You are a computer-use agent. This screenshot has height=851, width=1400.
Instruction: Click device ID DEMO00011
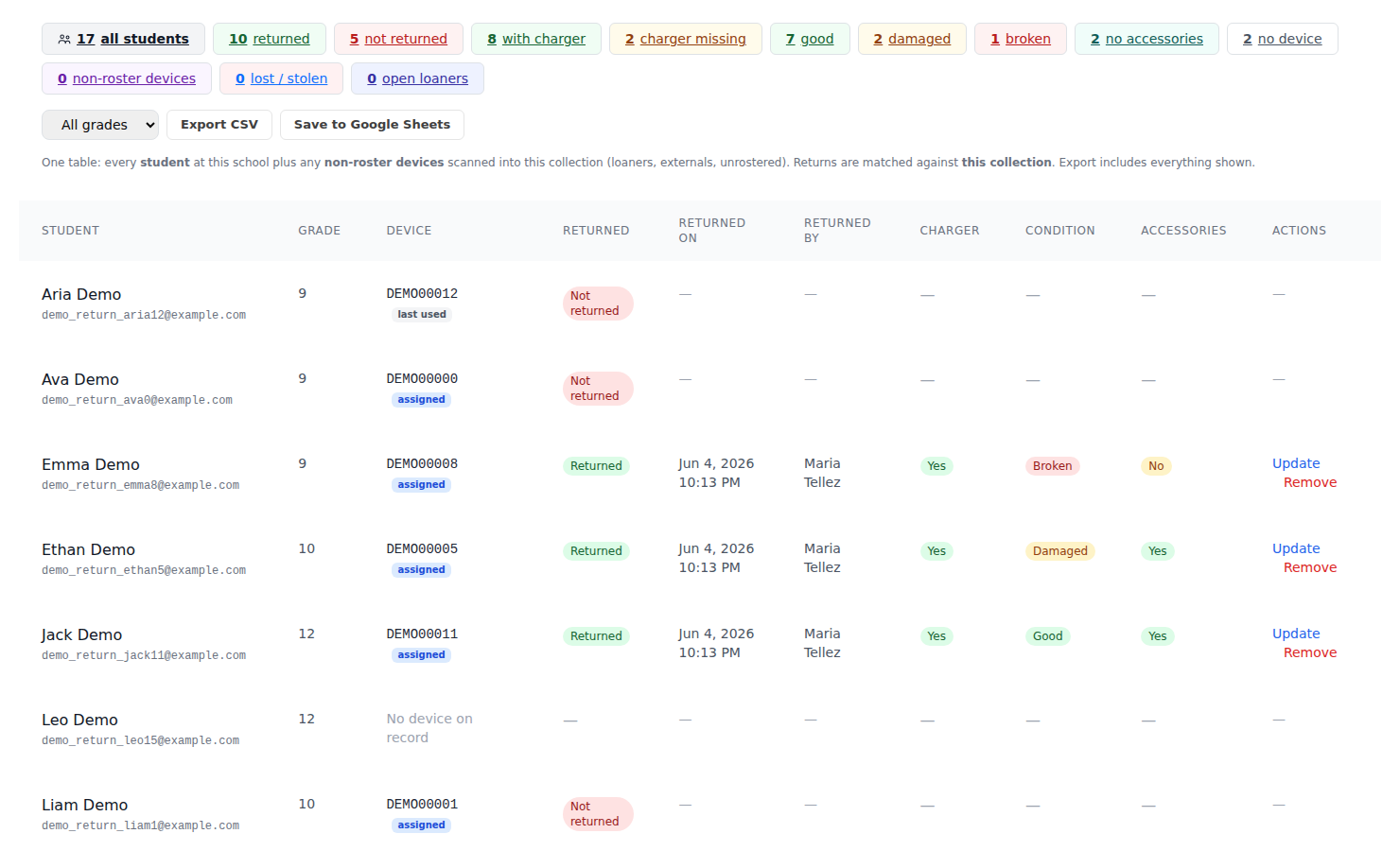(422, 634)
